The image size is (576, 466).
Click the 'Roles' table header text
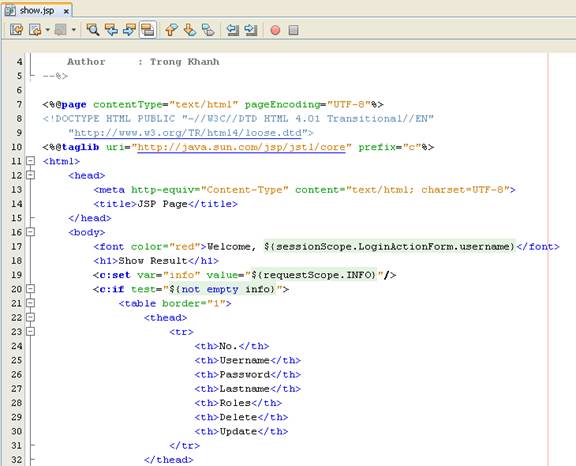click(235, 403)
